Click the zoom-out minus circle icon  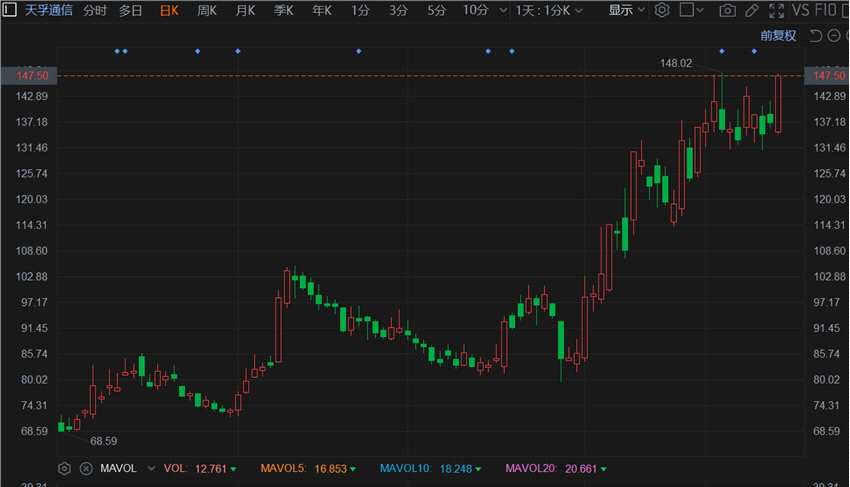coord(834,36)
